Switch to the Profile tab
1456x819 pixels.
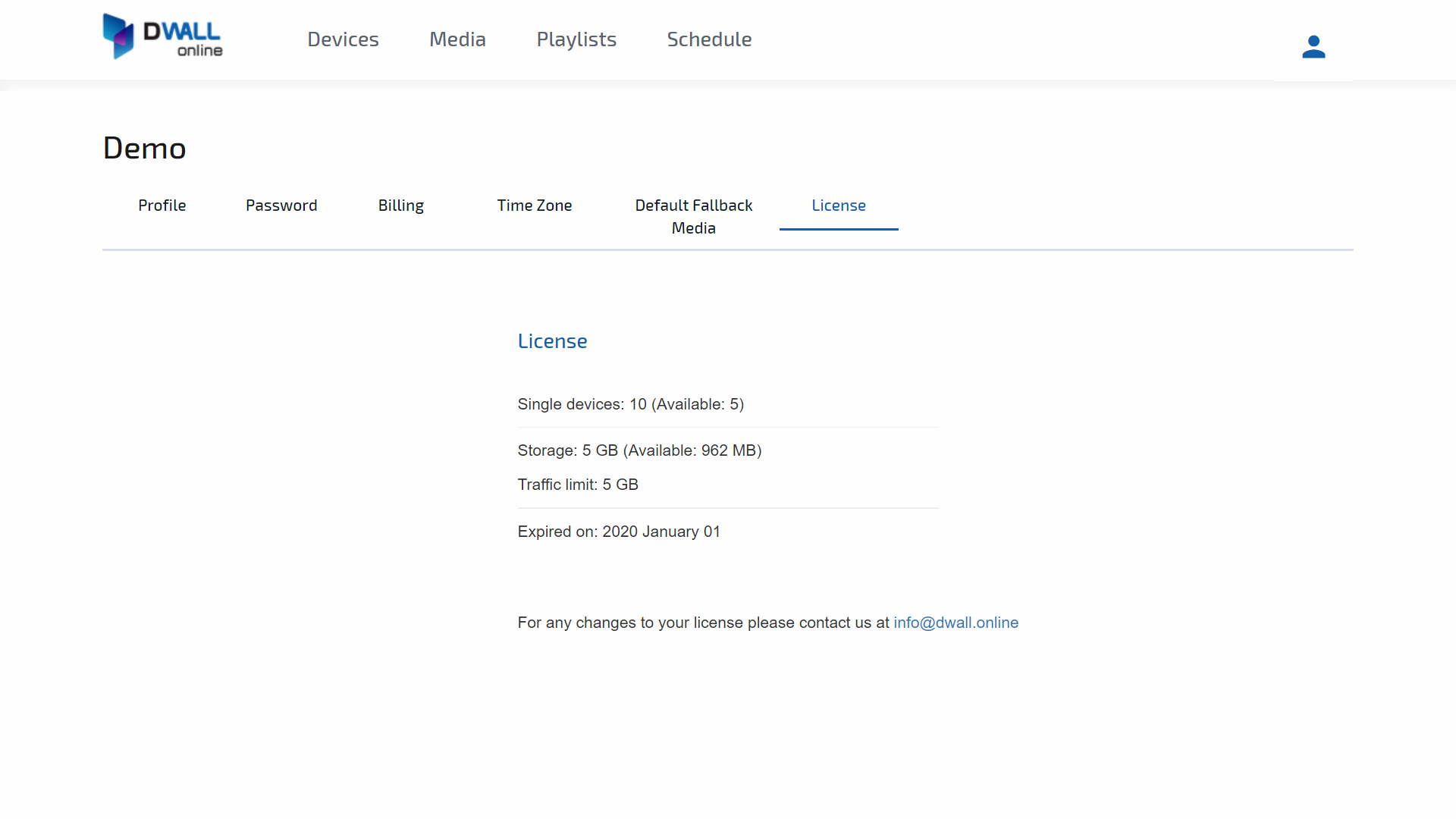[162, 206]
